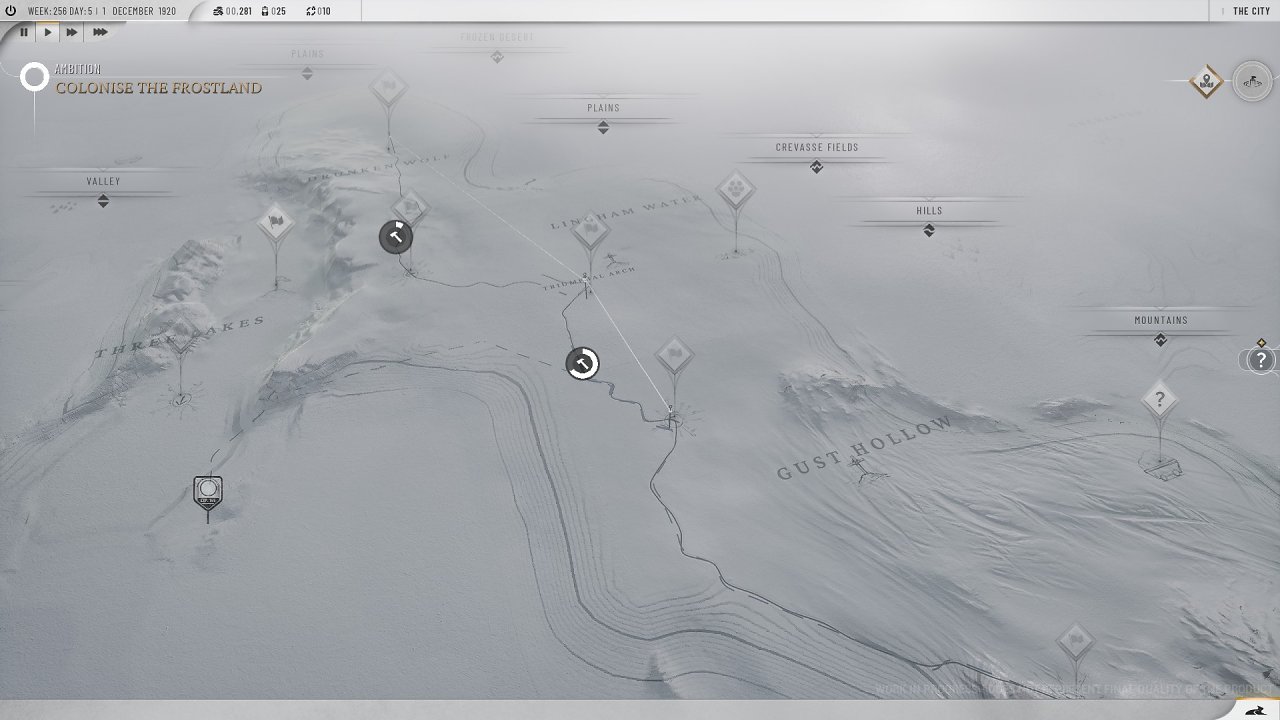Select the paw-print marker near Lingham Water
Viewport: 1280px width, 720px height.
point(736,189)
